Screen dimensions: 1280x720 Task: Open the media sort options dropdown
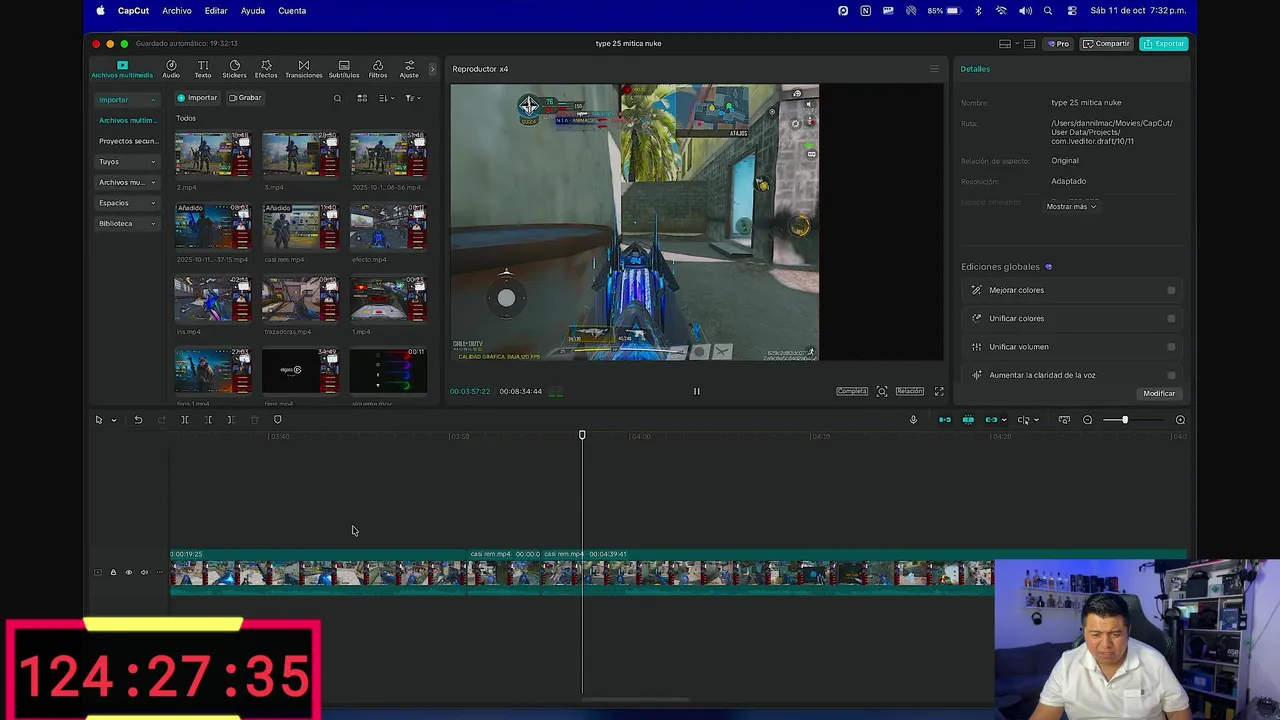[x=386, y=98]
